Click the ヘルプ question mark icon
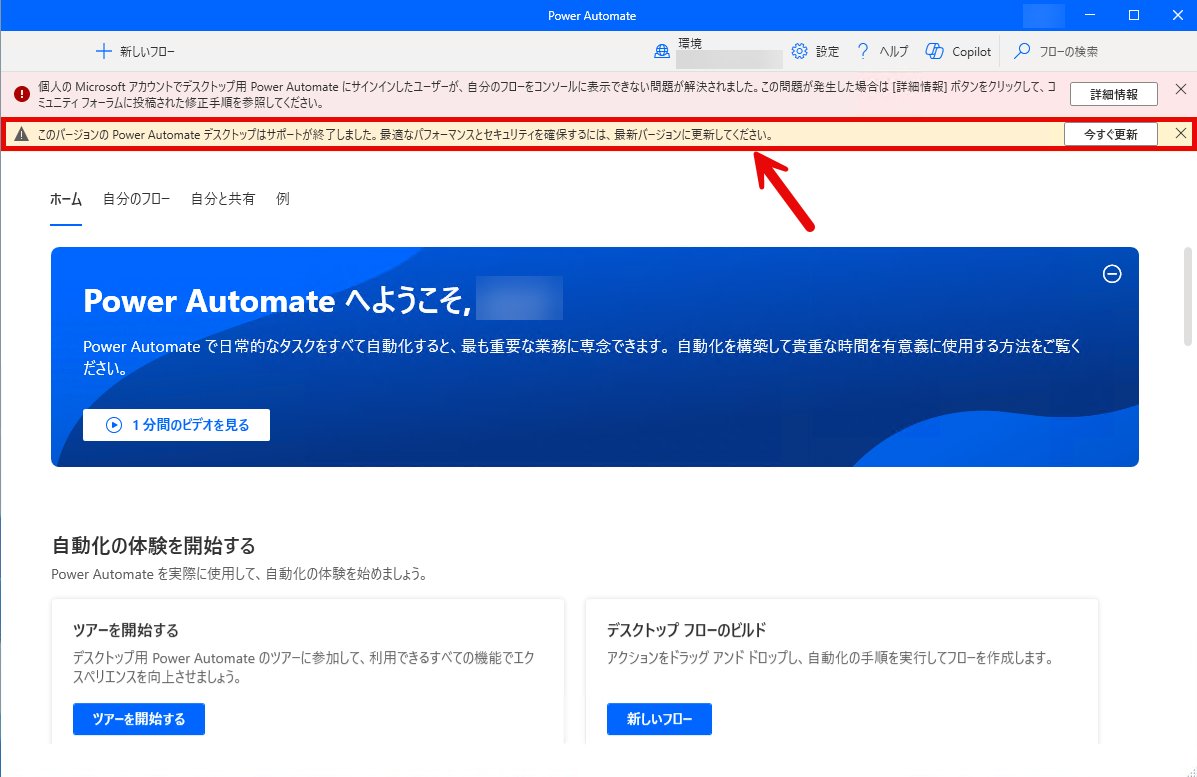This screenshot has height=777, width=1197. pyautogui.click(x=863, y=51)
